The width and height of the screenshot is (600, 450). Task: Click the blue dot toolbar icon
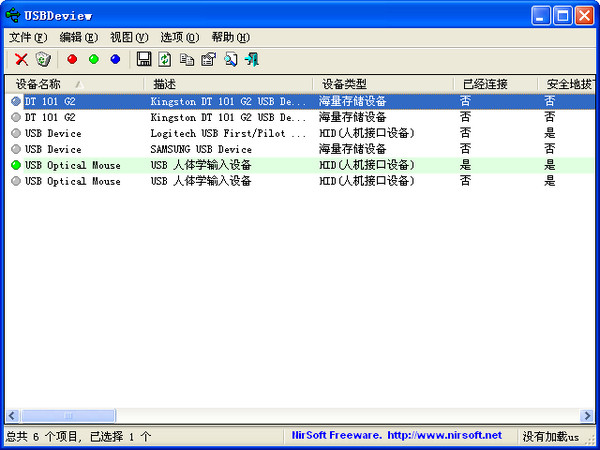click(115, 59)
